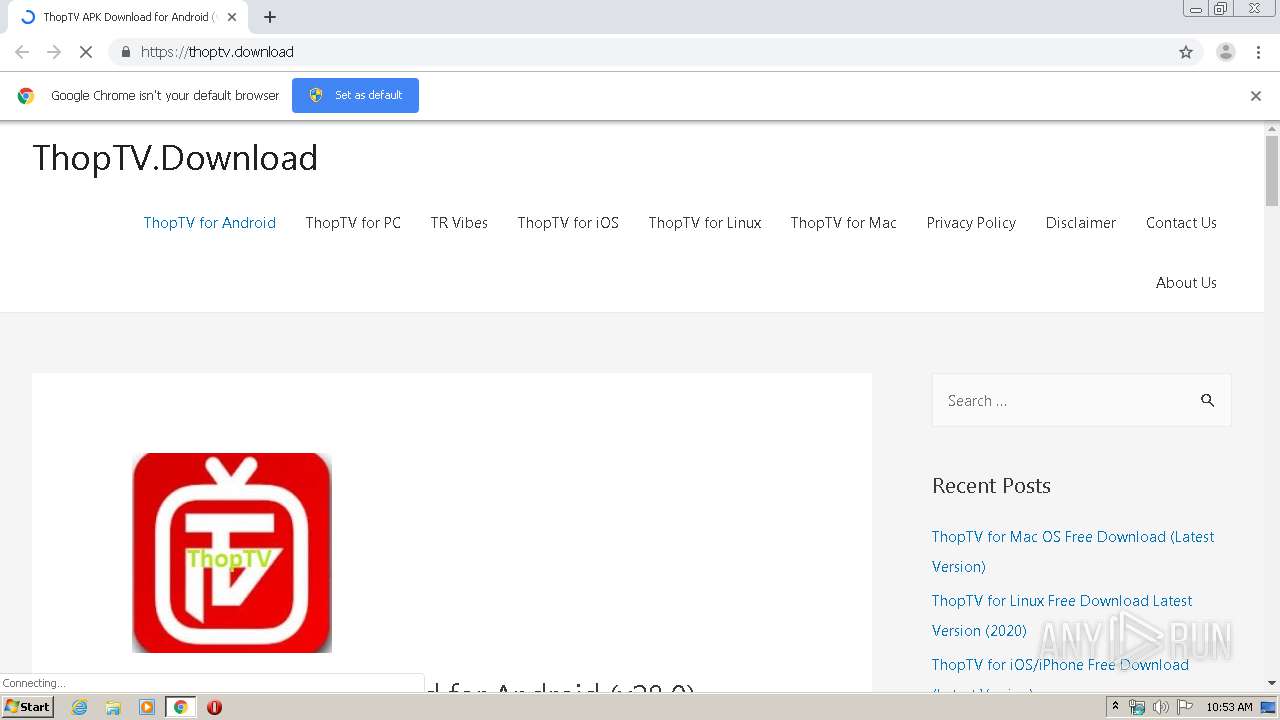Go forward with the forward arrow

(54, 52)
